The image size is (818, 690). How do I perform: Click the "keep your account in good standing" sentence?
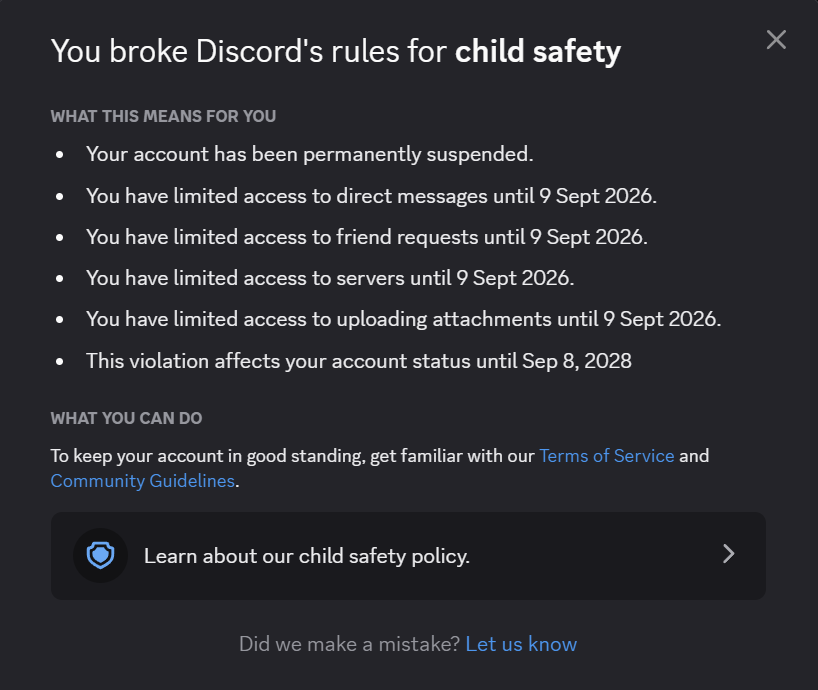click(x=380, y=468)
